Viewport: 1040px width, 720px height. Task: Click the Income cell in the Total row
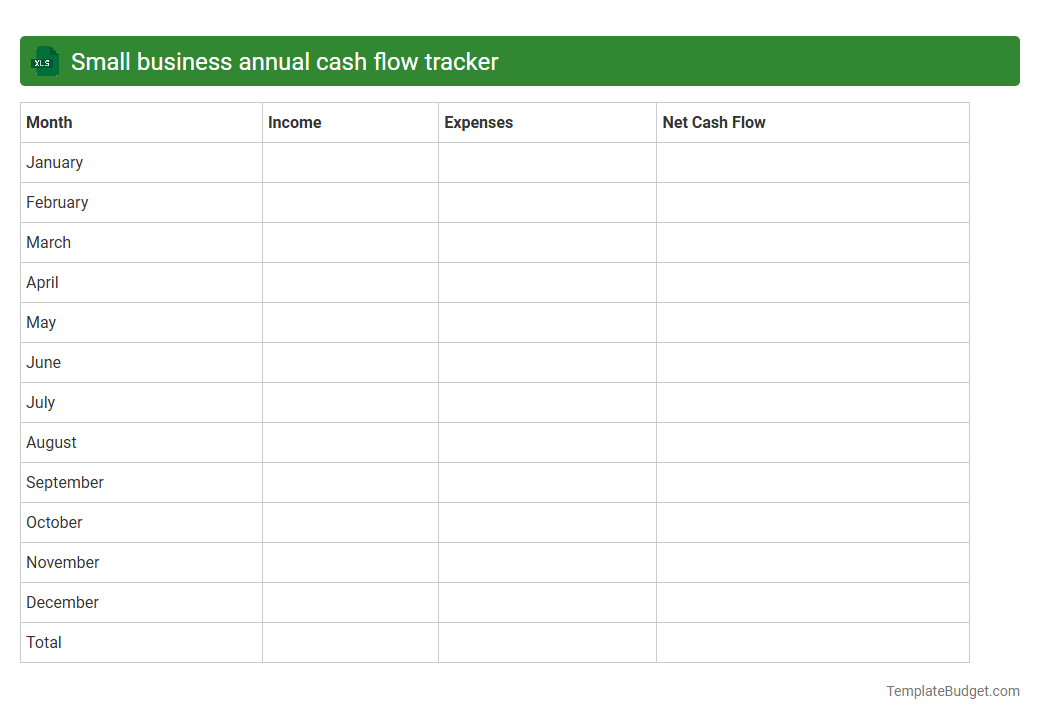(349, 642)
